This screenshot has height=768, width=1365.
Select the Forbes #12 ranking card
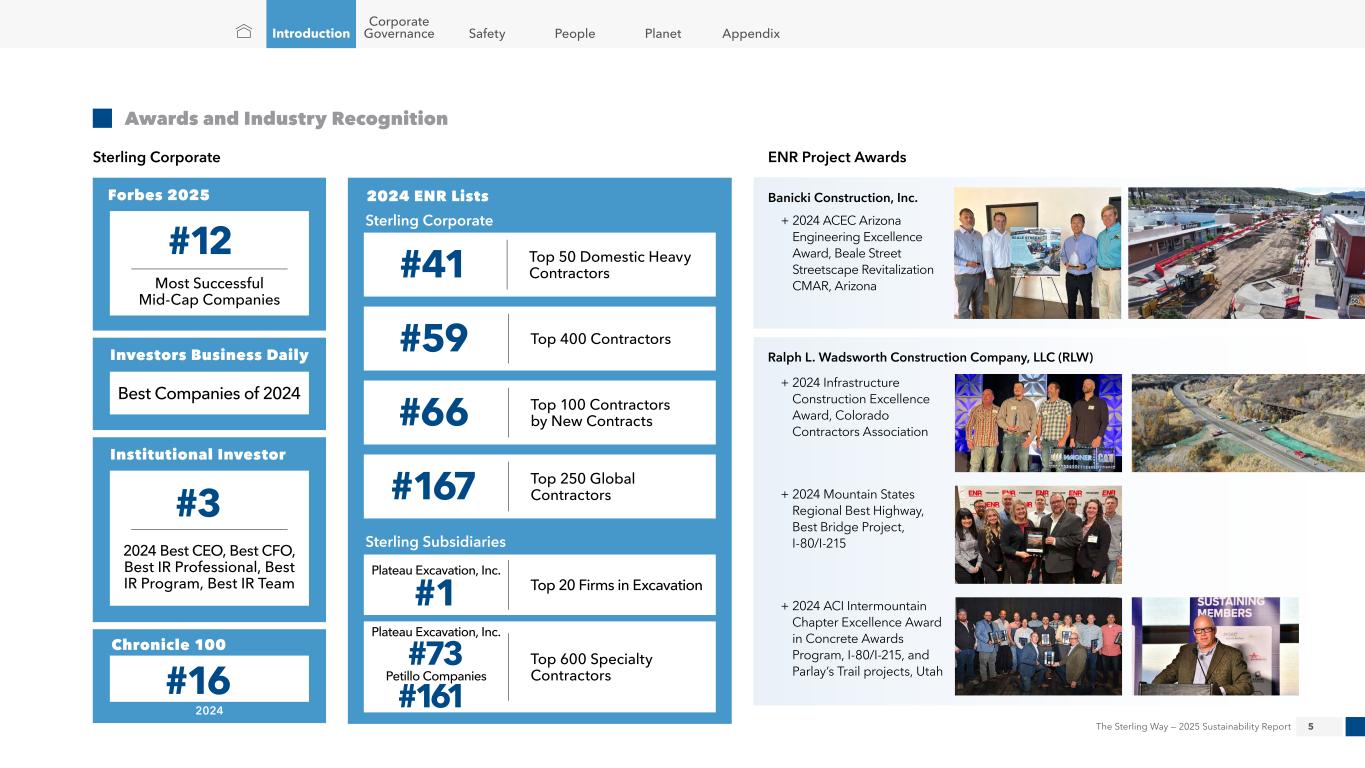[209, 263]
